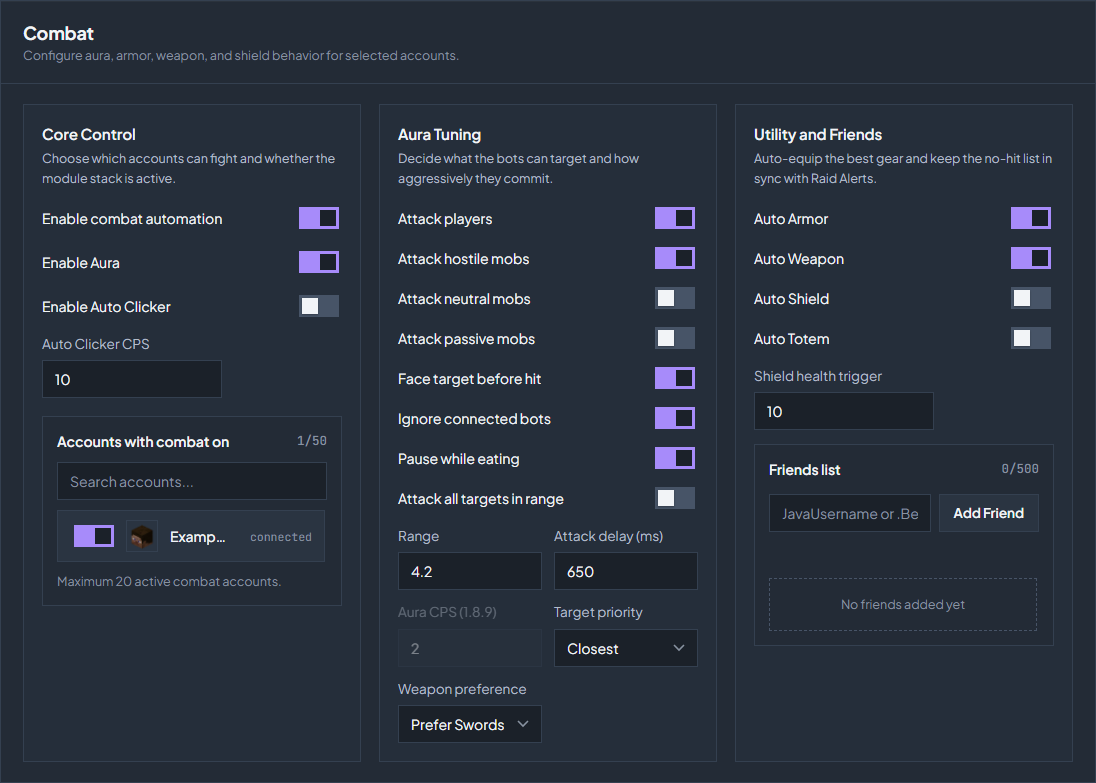Switch off Attack hostile mobs
This screenshot has height=783, width=1096.
[675, 258]
